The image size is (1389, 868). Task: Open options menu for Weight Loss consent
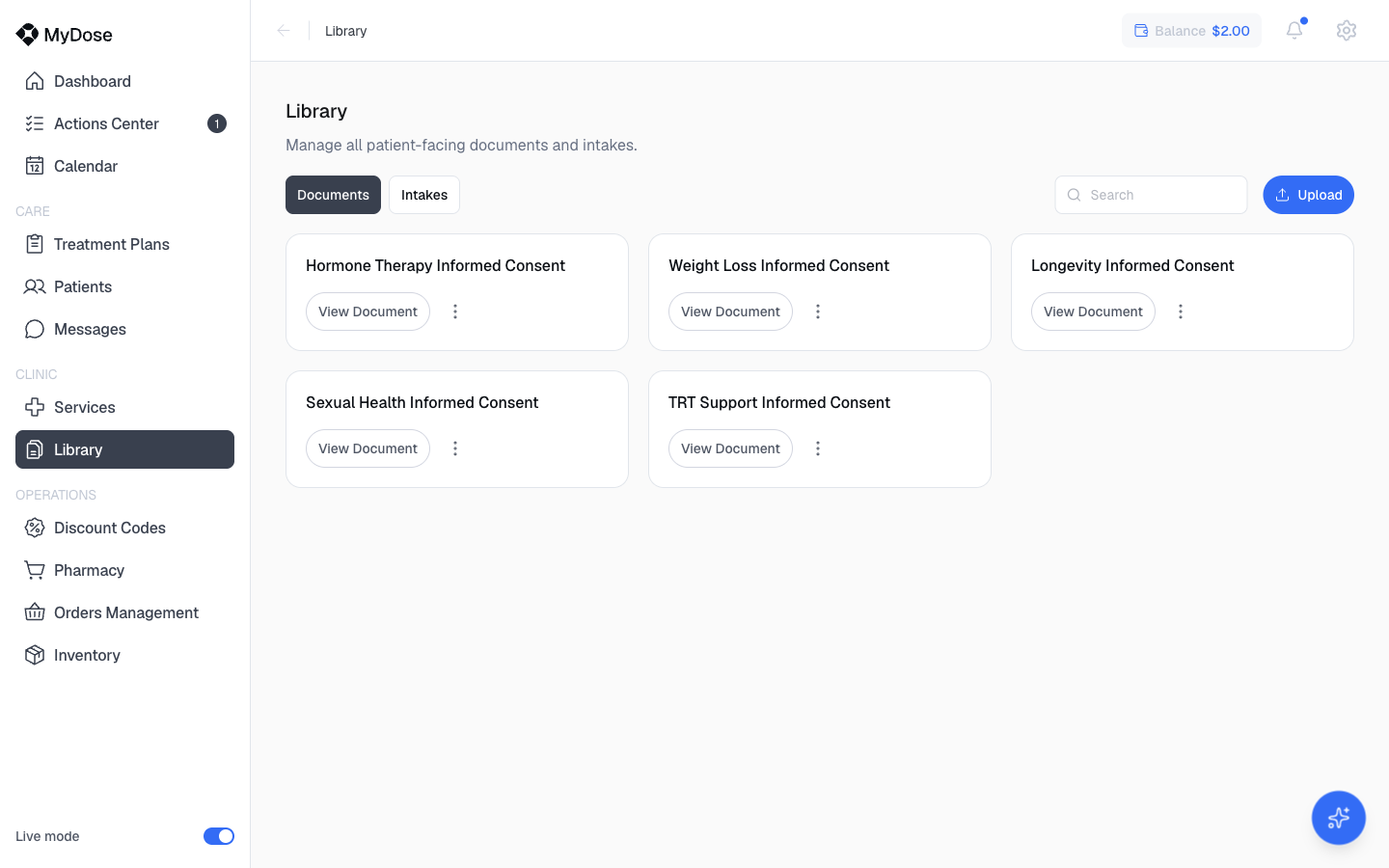click(x=818, y=312)
